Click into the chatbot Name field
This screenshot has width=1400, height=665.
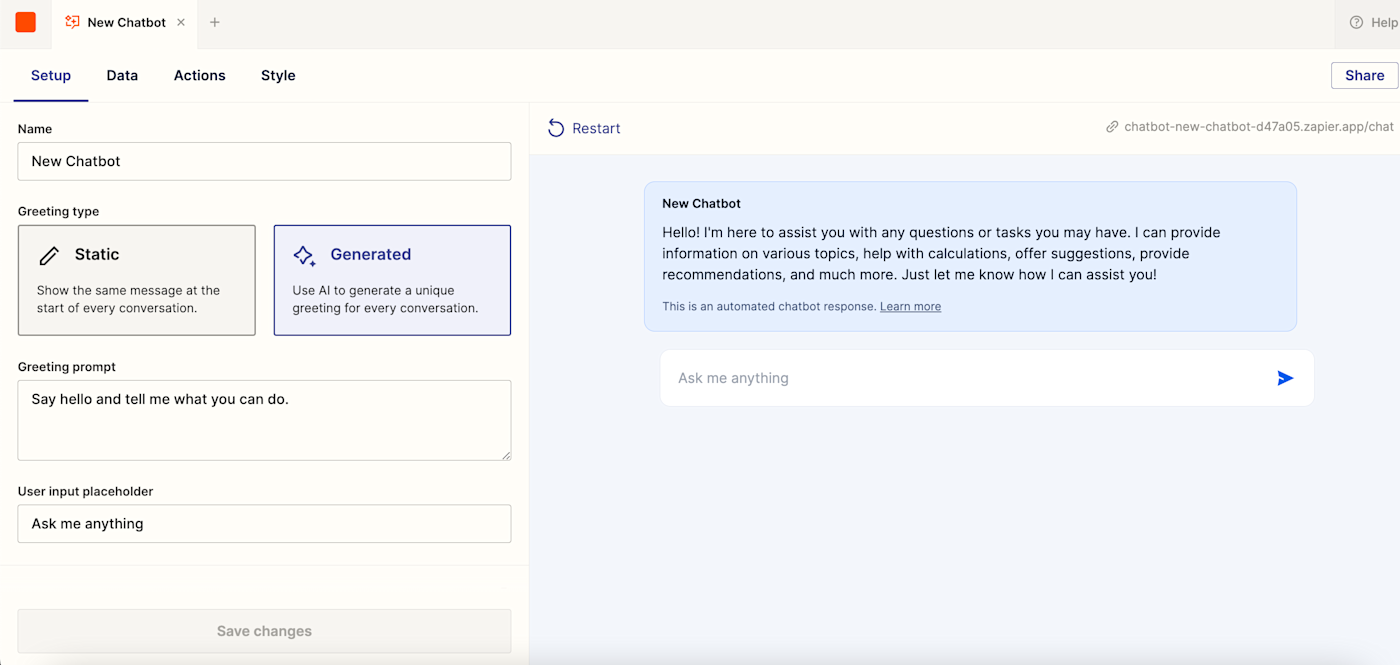coord(264,161)
